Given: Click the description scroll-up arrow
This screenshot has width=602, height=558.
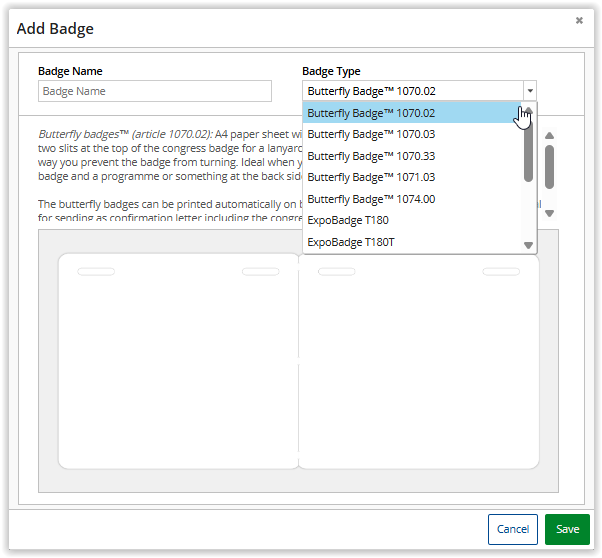Looking at the screenshot, I should tap(549, 136).
